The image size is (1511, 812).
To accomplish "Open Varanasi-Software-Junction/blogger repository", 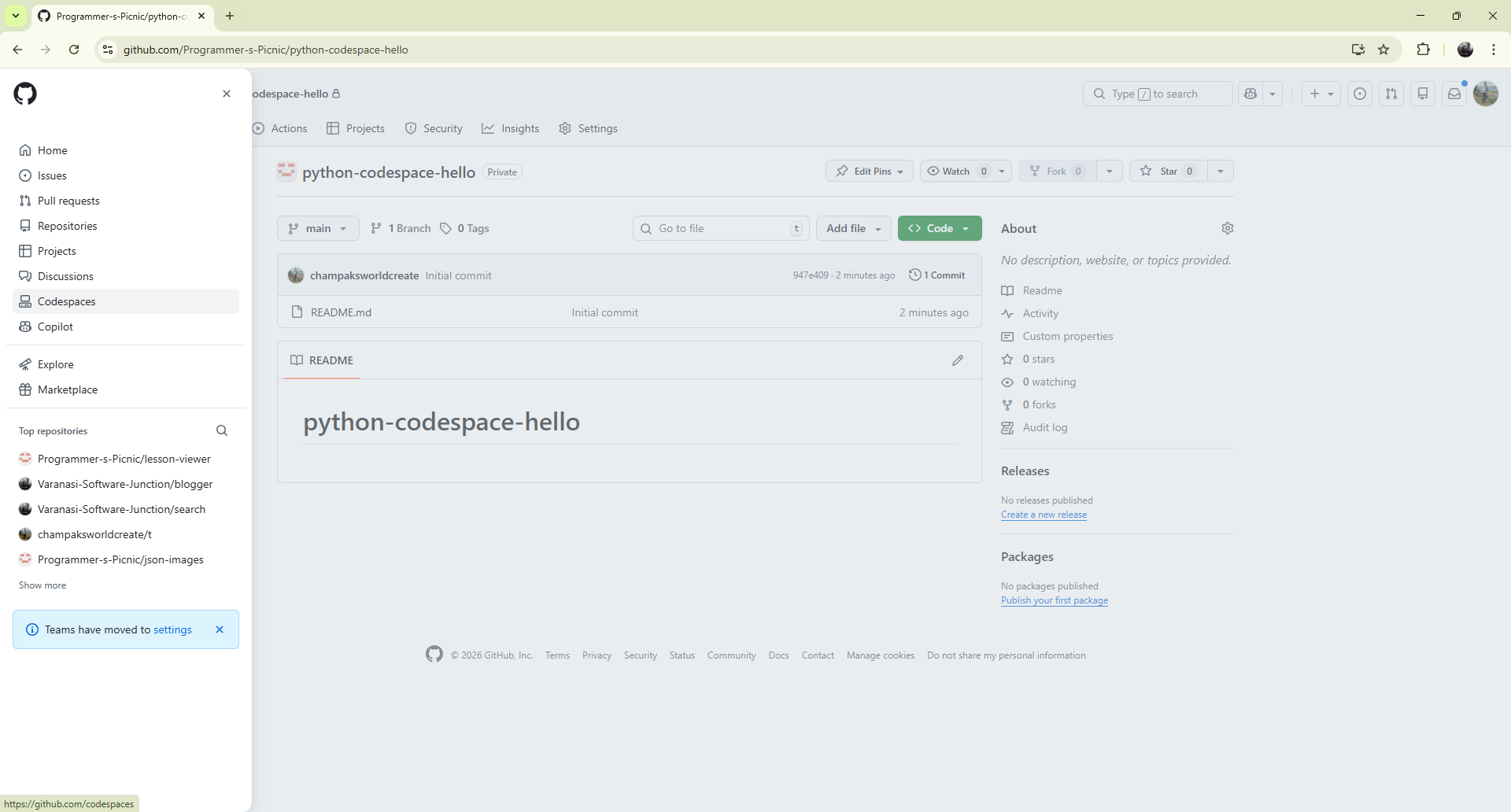I will [x=126, y=484].
